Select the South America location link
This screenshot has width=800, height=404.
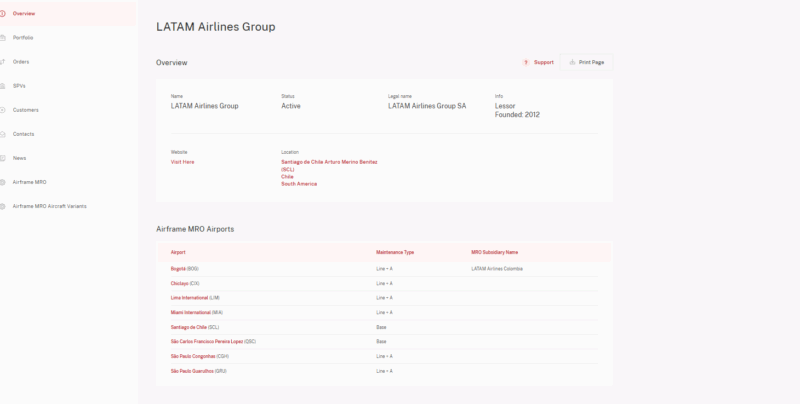[298, 184]
